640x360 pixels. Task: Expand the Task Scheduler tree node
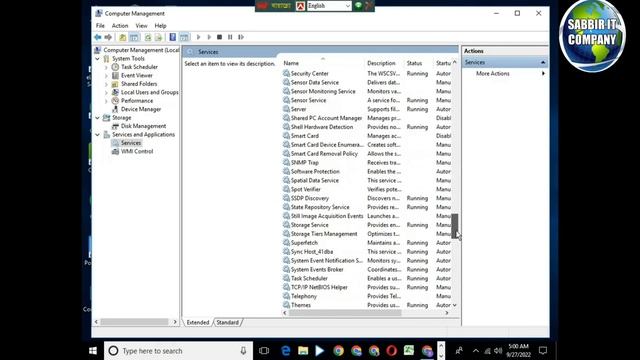[x=106, y=67]
